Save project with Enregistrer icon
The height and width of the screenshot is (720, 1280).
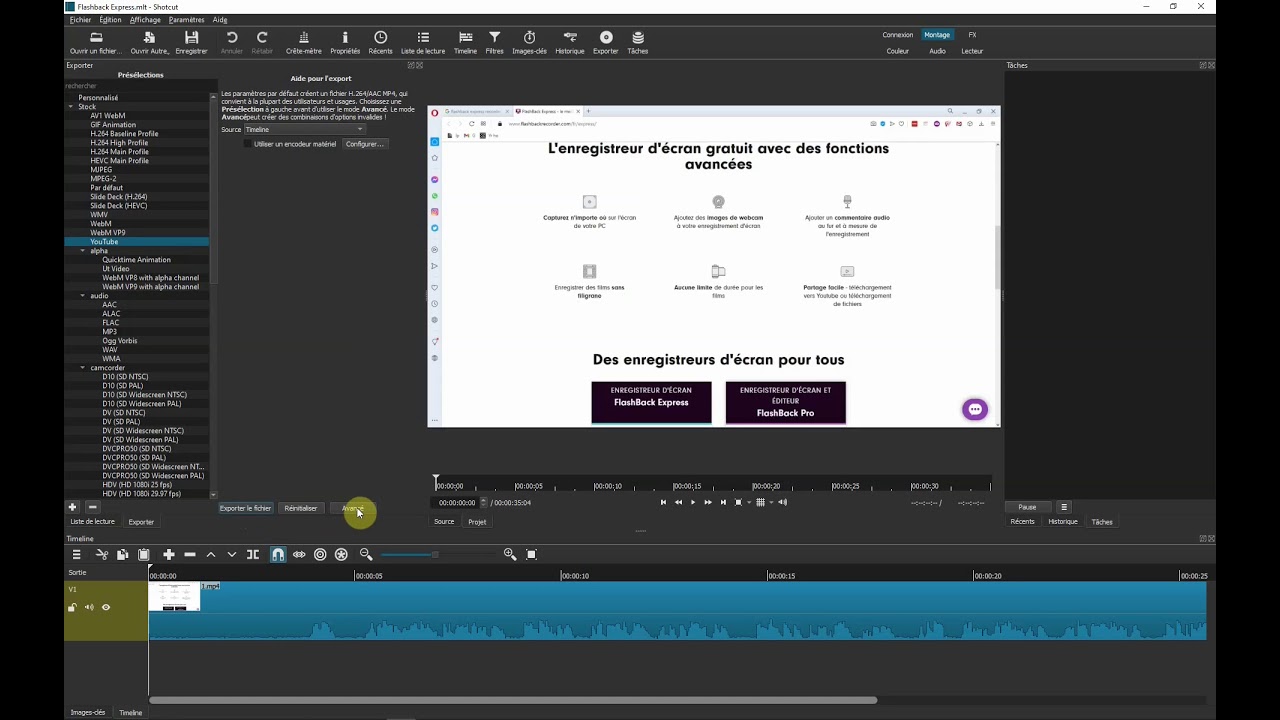pyautogui.click(x=191, y=43)
